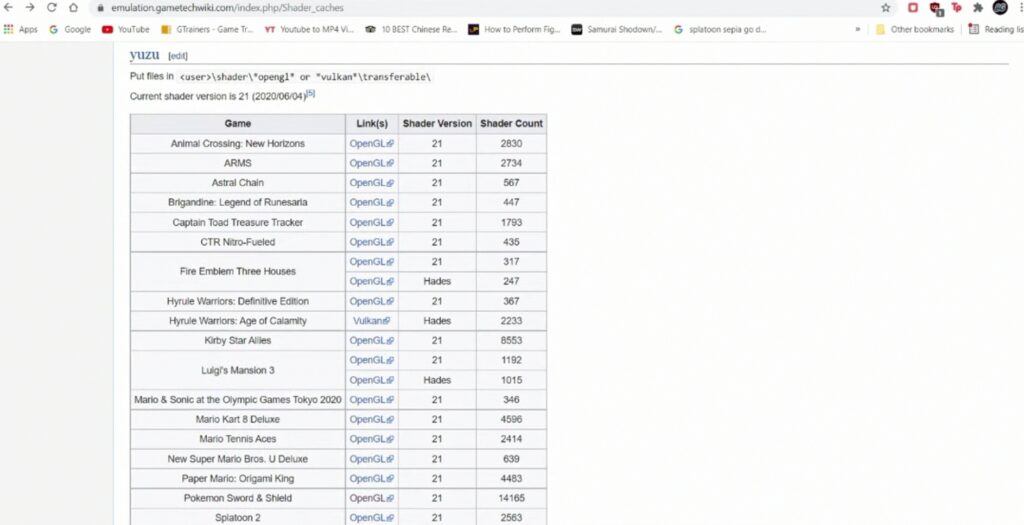1024x525 pixels.
Task: Open the Google bookmark
Action: coord(70,29)
